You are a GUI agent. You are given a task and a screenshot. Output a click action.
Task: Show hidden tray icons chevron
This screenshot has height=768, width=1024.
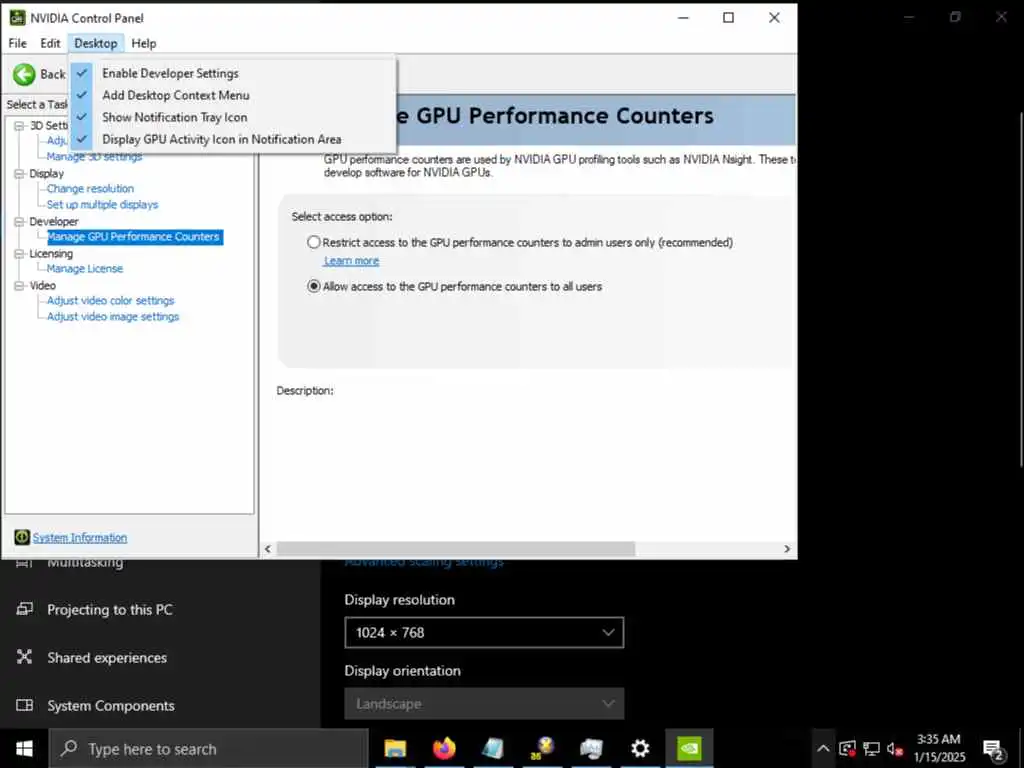tap(823, 748)
